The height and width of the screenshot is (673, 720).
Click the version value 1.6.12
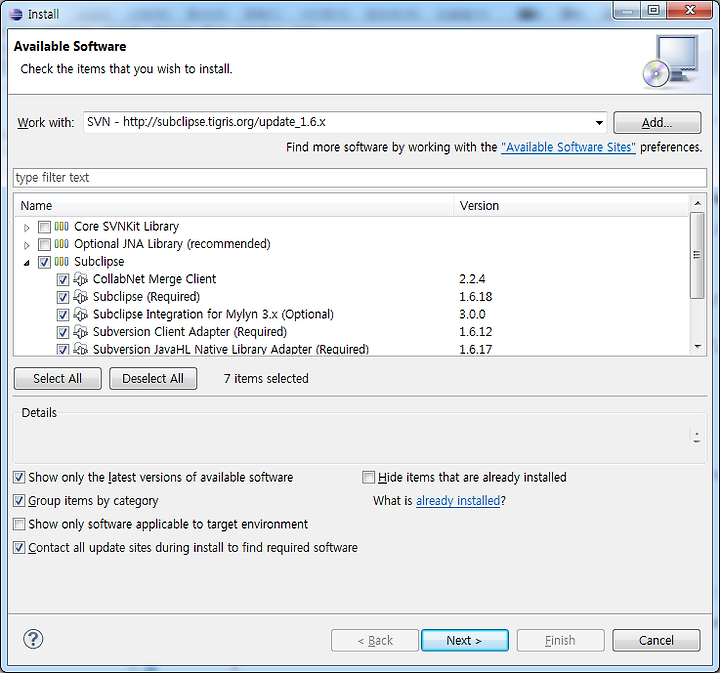point(475,331)
